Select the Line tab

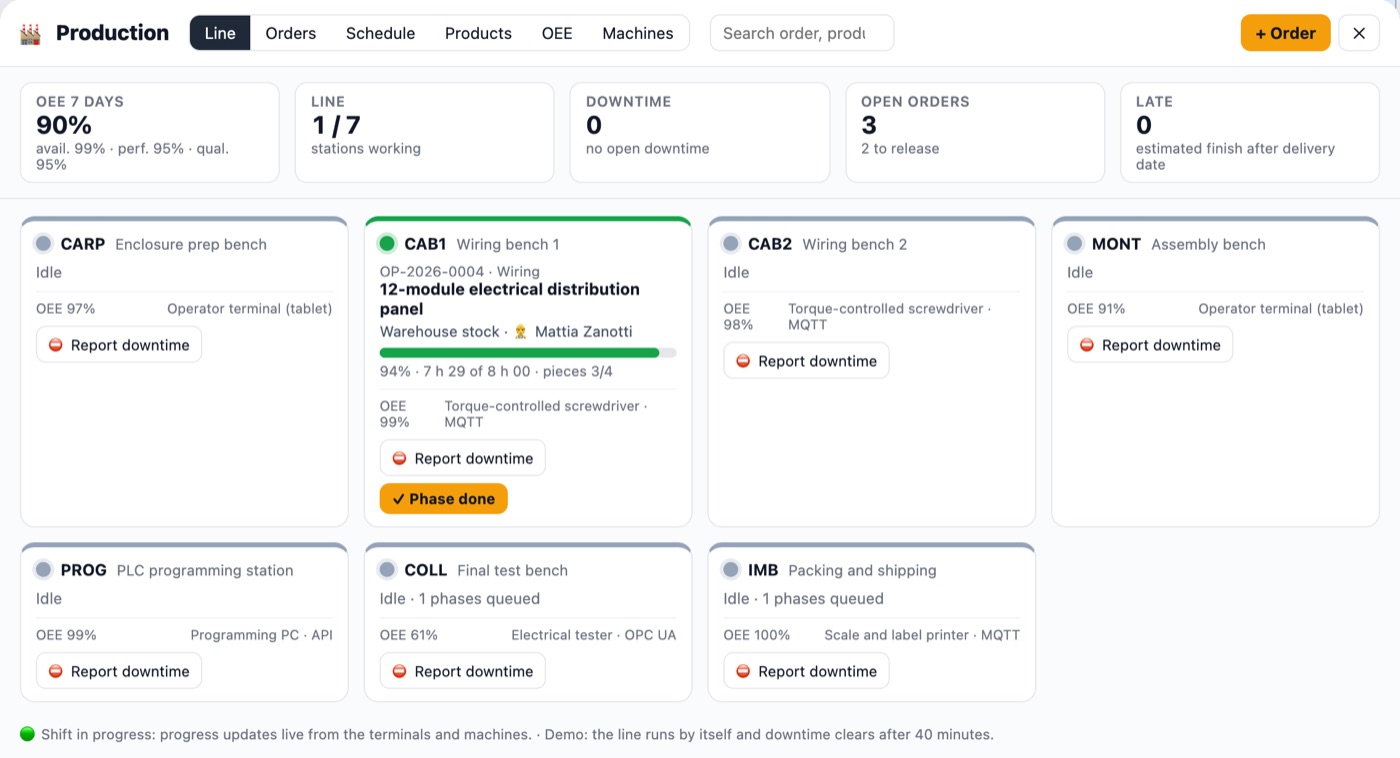pyautogui.click(x=220, y=33)
